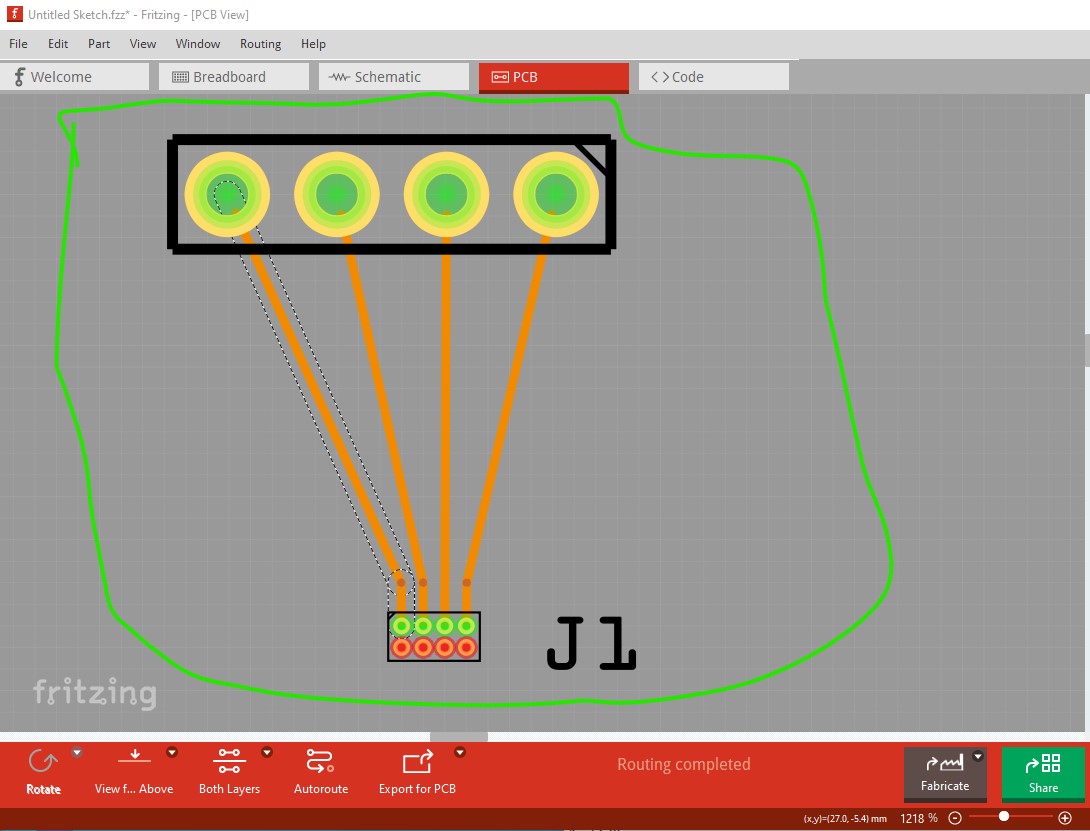Open the Routing menu

click(260, 44)
